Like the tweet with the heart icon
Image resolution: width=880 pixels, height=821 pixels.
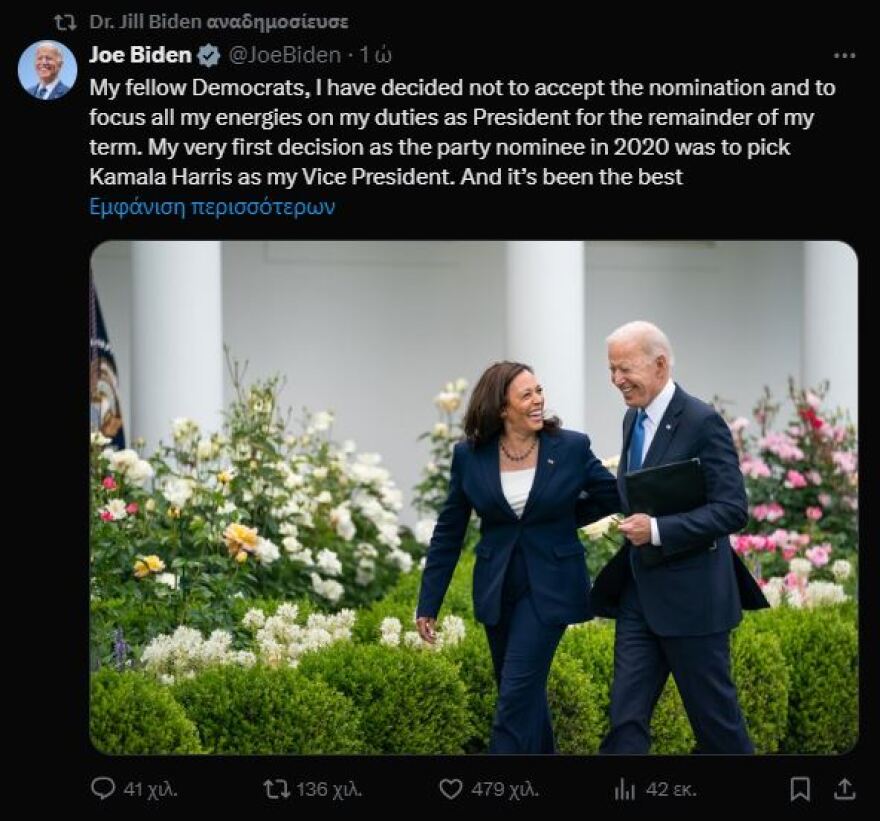coord(451,789)
